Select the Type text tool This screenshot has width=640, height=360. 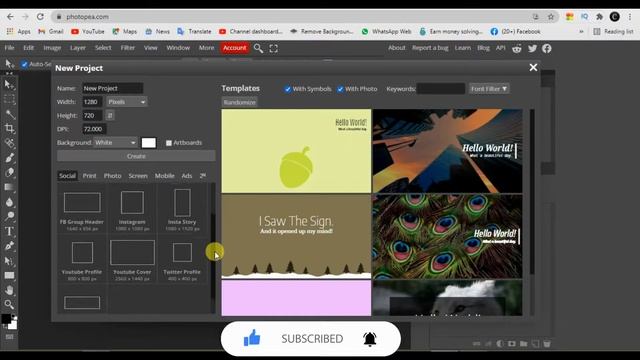click(x=9, y=231)
